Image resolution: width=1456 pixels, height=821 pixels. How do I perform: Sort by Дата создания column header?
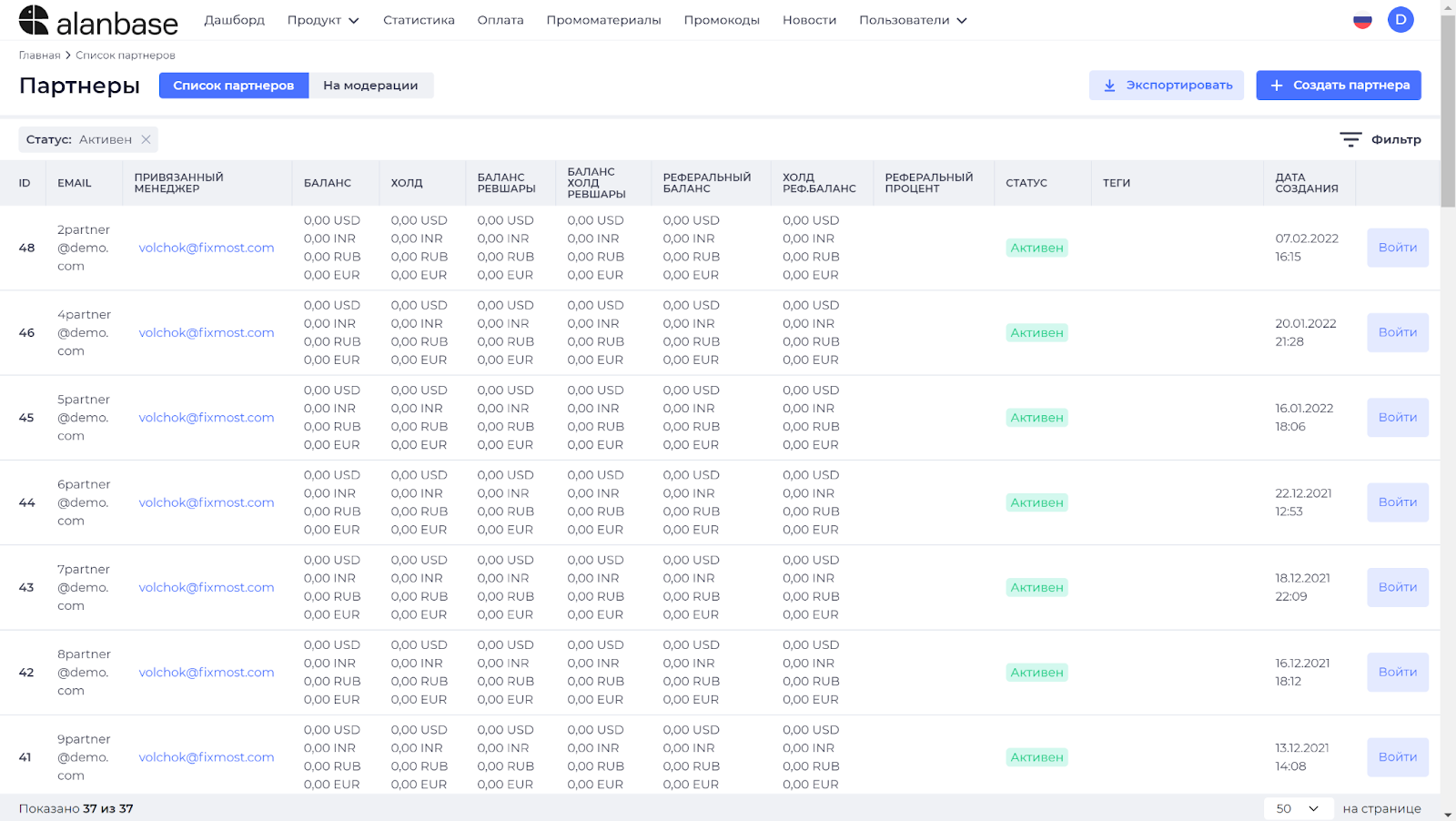[x=1306, y=183]
